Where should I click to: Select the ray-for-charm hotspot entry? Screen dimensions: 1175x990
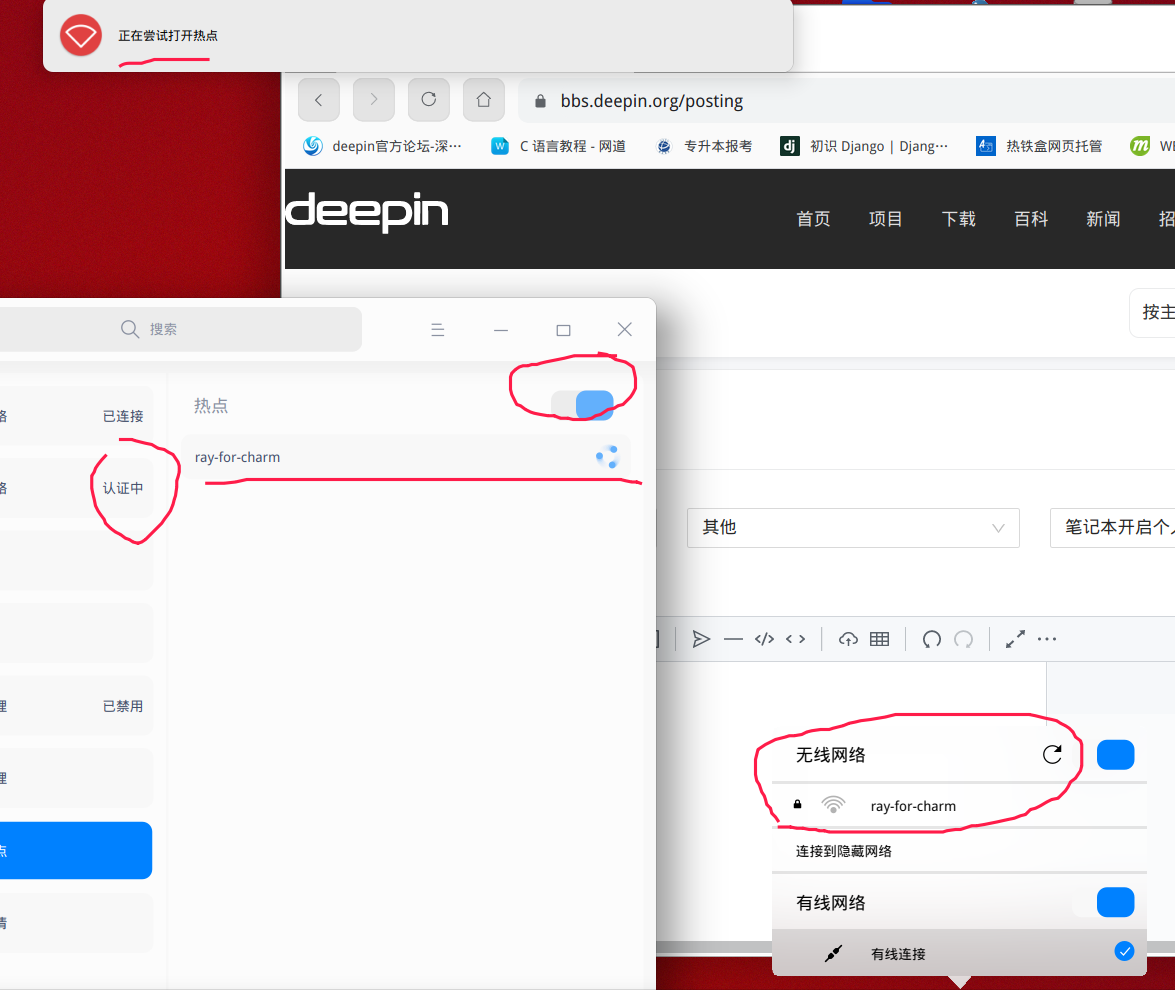coord(405,457)
